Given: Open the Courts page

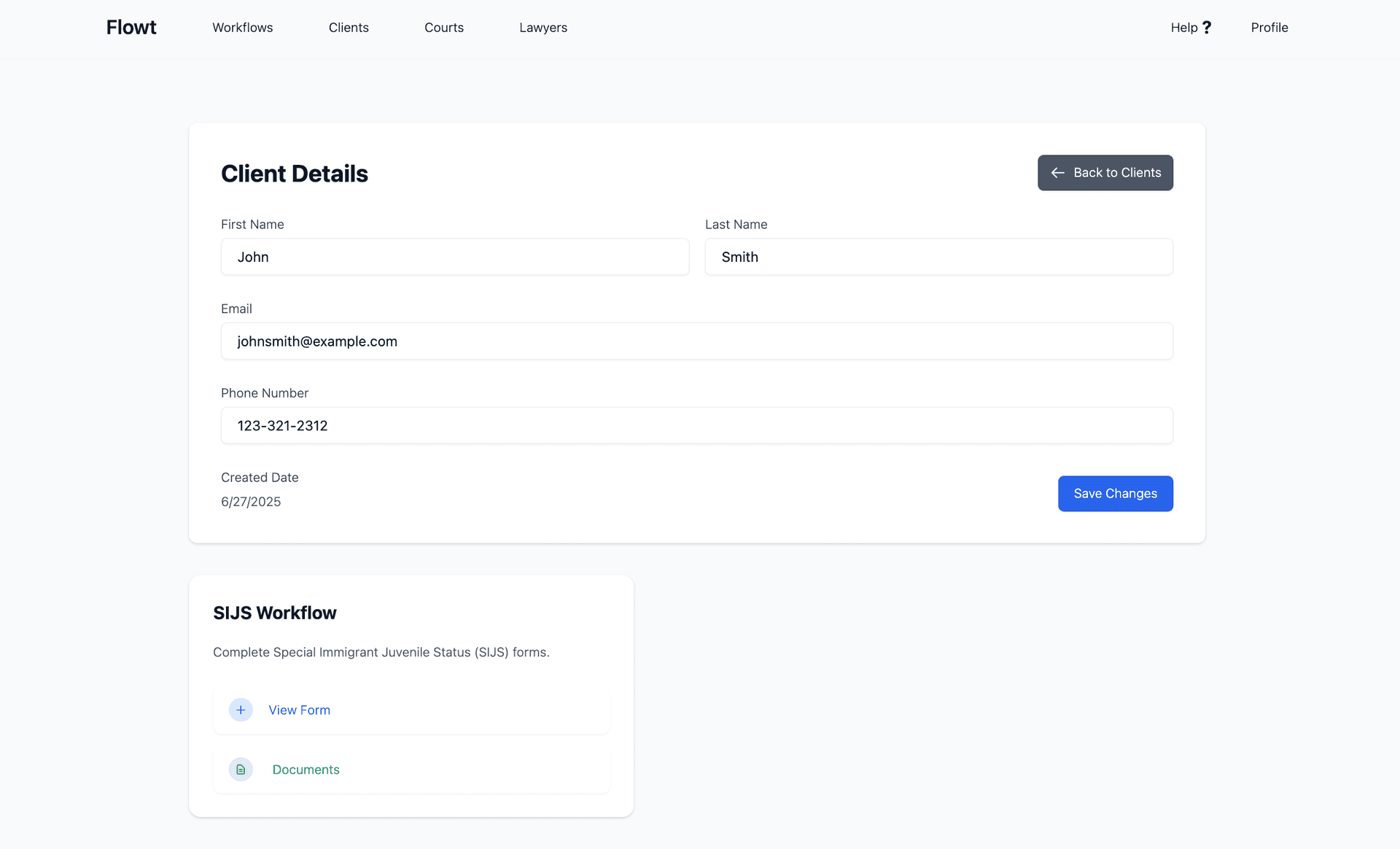Looking at the screenshot, I should coord(443,28).
